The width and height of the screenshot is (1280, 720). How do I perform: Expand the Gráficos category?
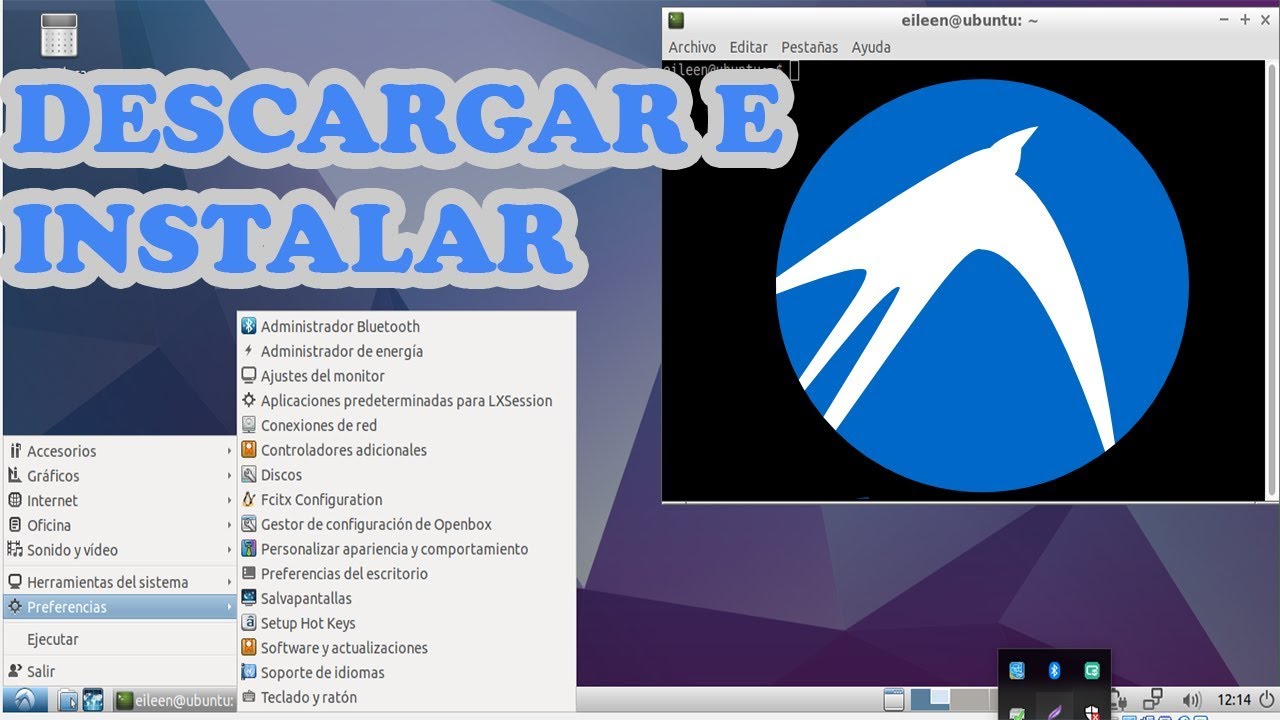coord(119,476)
